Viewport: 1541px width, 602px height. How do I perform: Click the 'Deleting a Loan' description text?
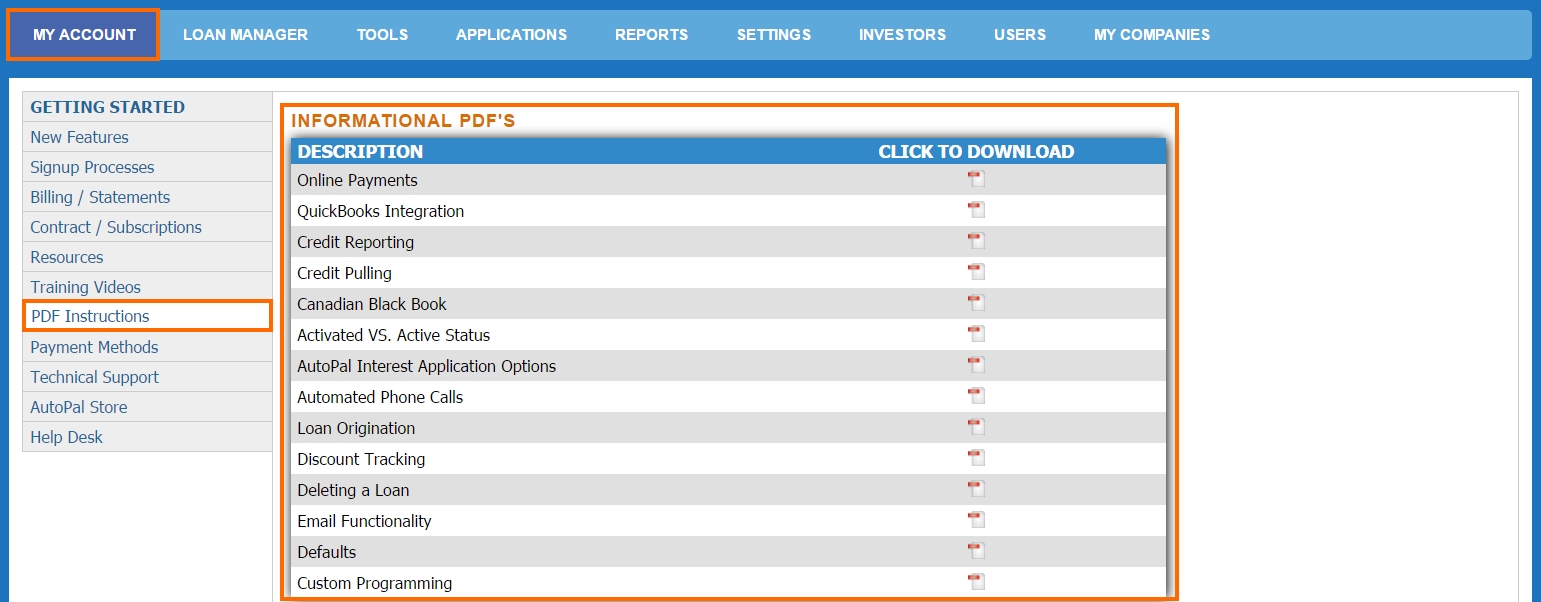(353, 490)
